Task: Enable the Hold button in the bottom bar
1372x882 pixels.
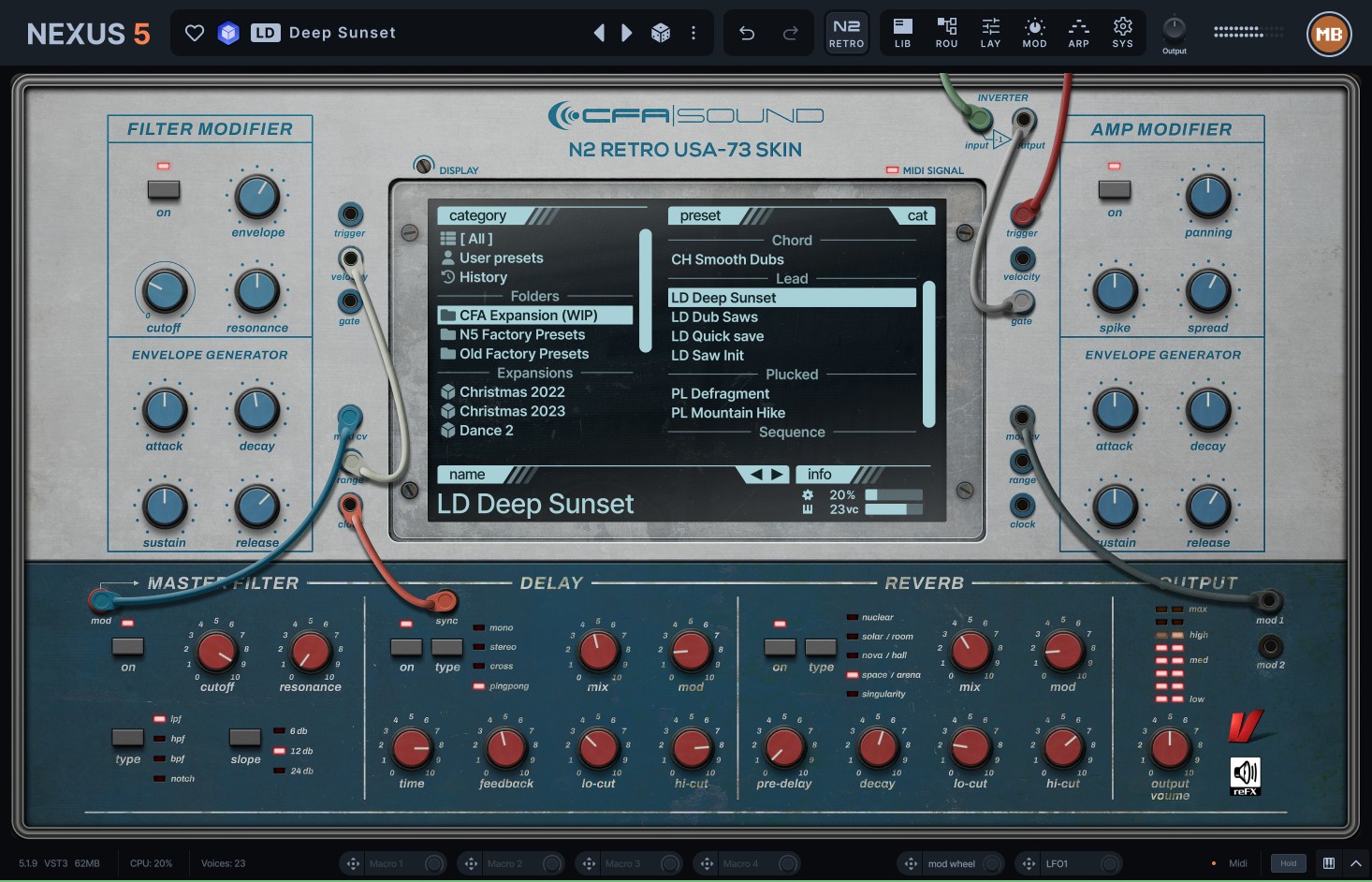Action: pyautogui.click(x=1289, y=863)
